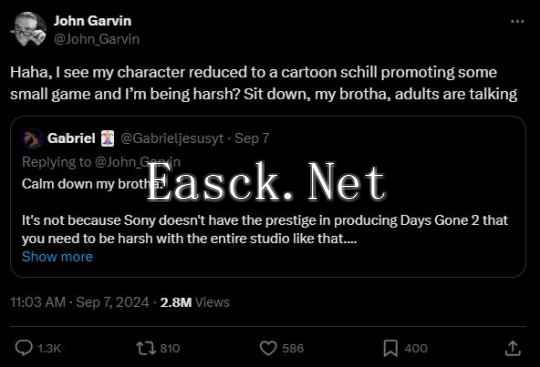Open the @John_Garvin handle link

(97, 39)
